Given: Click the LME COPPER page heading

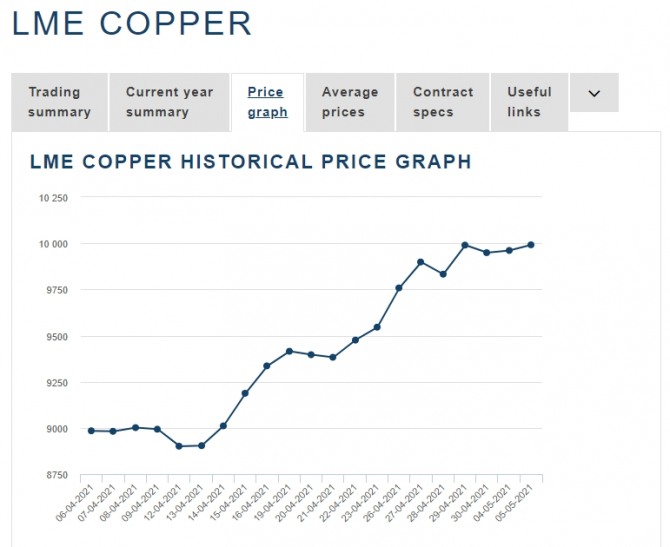Looking at the screenshot, I should 132,24.
